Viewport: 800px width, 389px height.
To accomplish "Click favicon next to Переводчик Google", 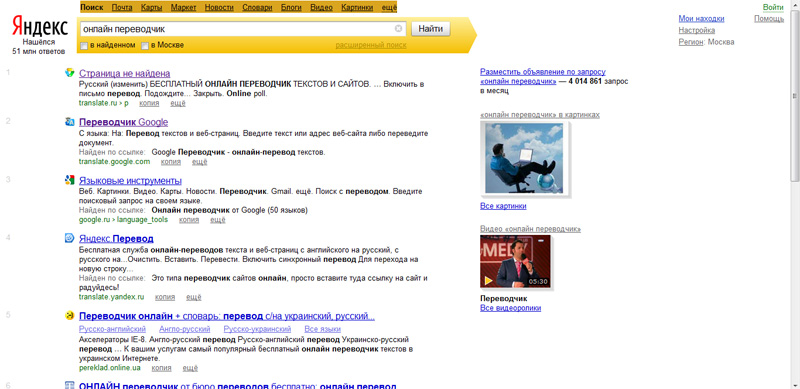I will click(x=69, y=121).
